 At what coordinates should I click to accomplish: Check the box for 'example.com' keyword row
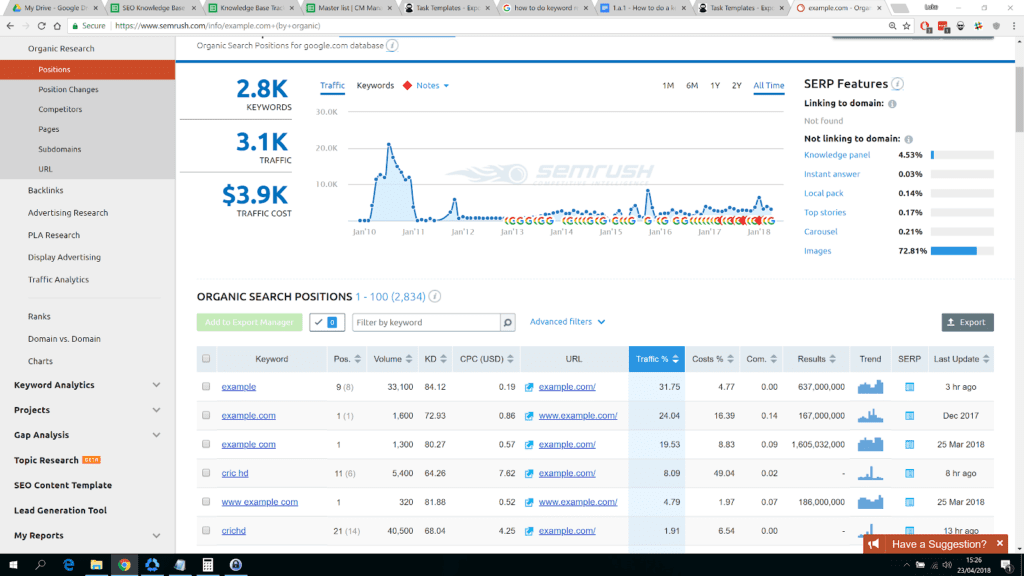coord(206,415)
